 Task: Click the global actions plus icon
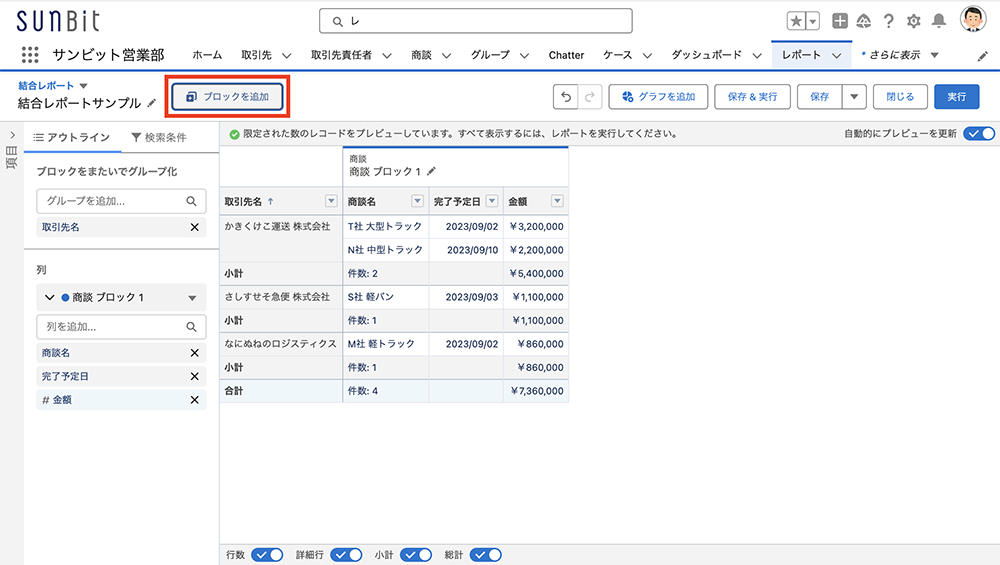840,21
